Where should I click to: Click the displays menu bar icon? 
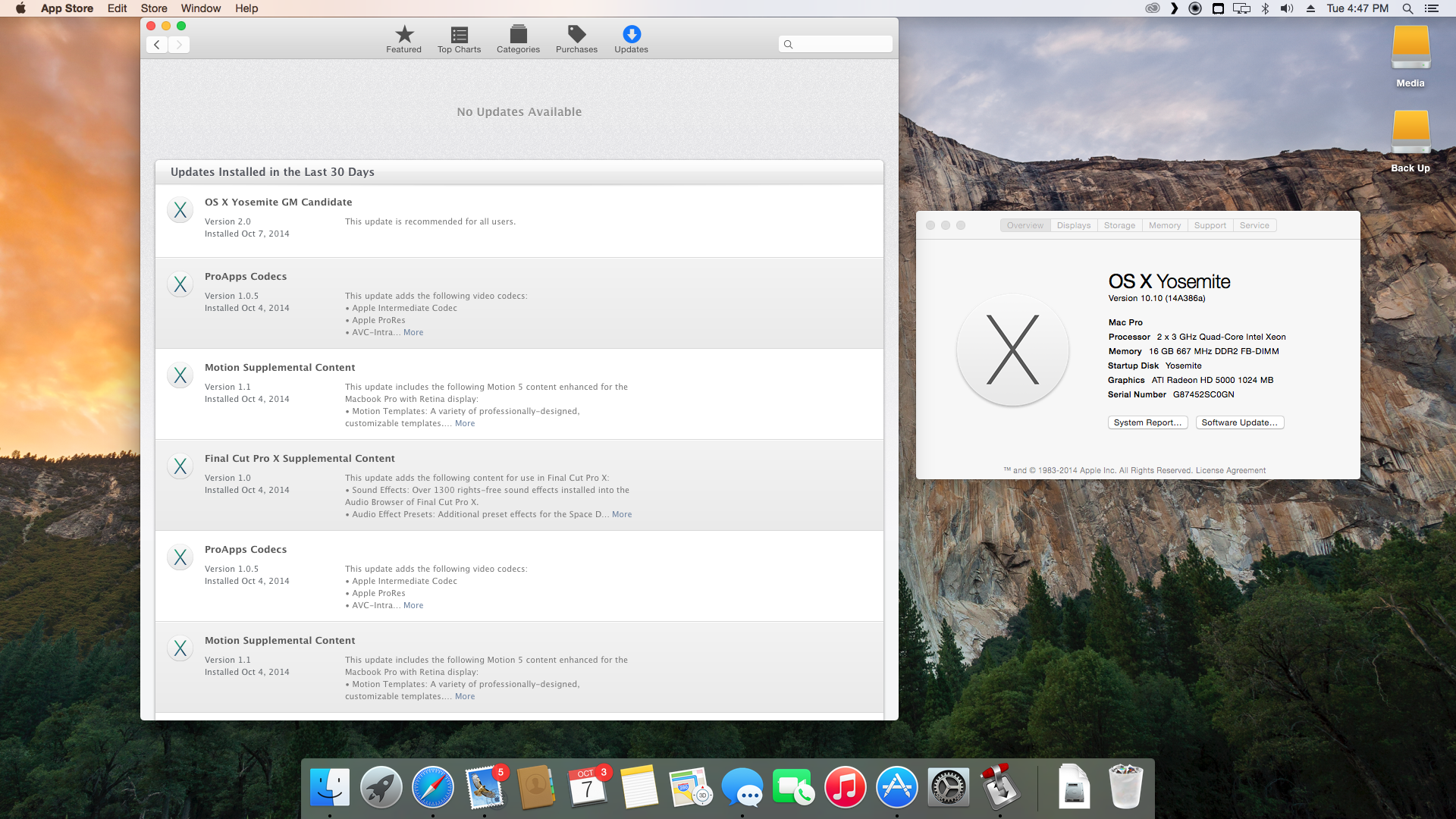(x=1241, y=8)
